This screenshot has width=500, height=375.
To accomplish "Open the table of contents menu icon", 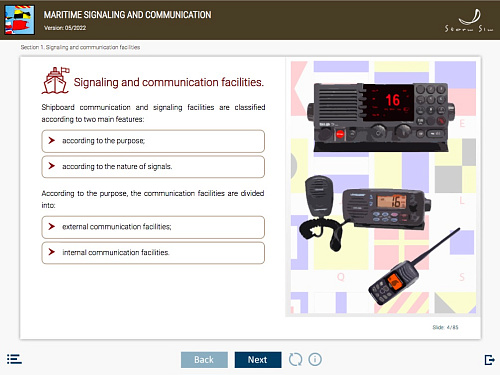I will [14, 359].
